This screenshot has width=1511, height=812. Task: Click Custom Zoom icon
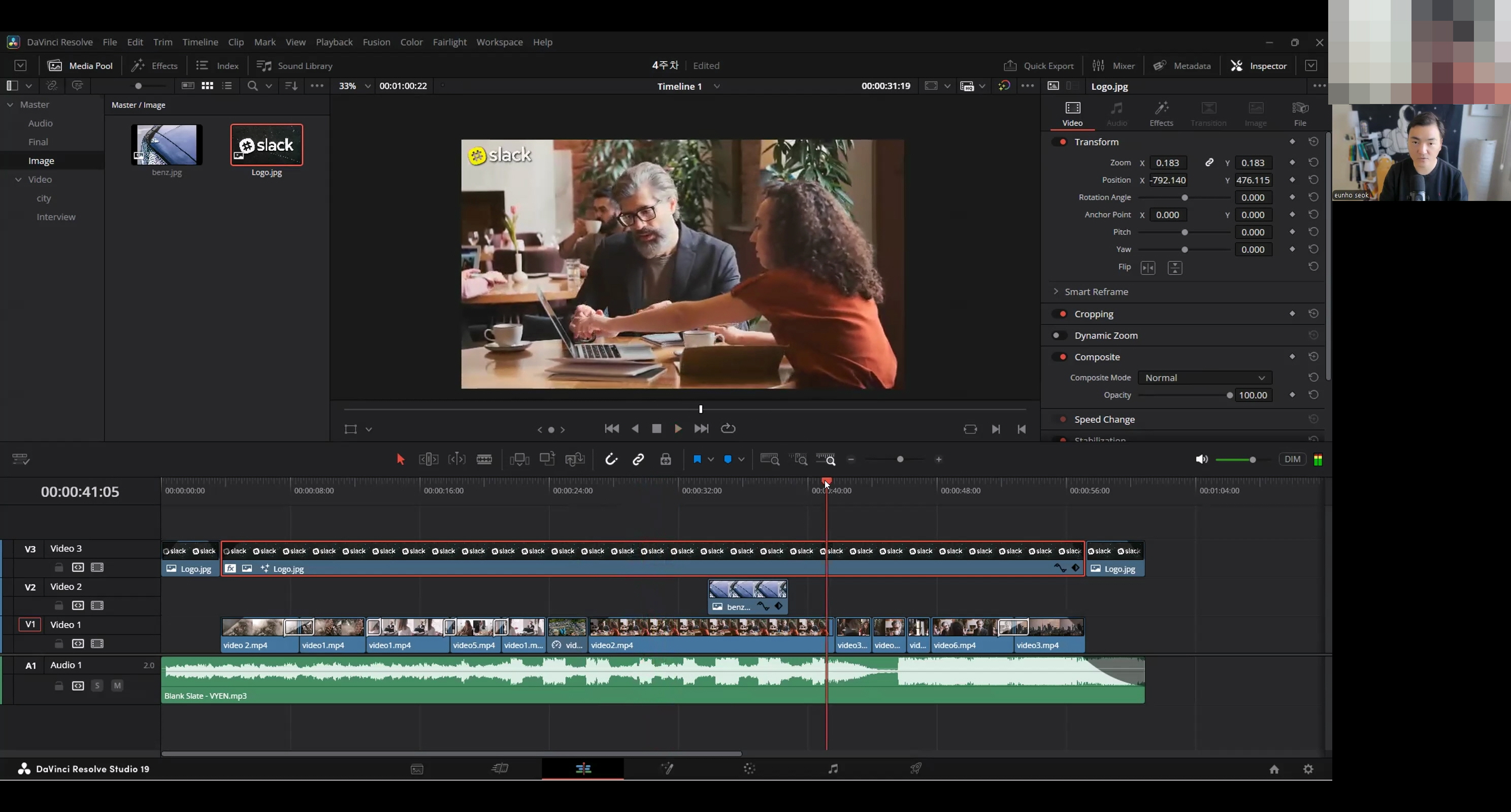pyautogui.click(x=826, y=460)
